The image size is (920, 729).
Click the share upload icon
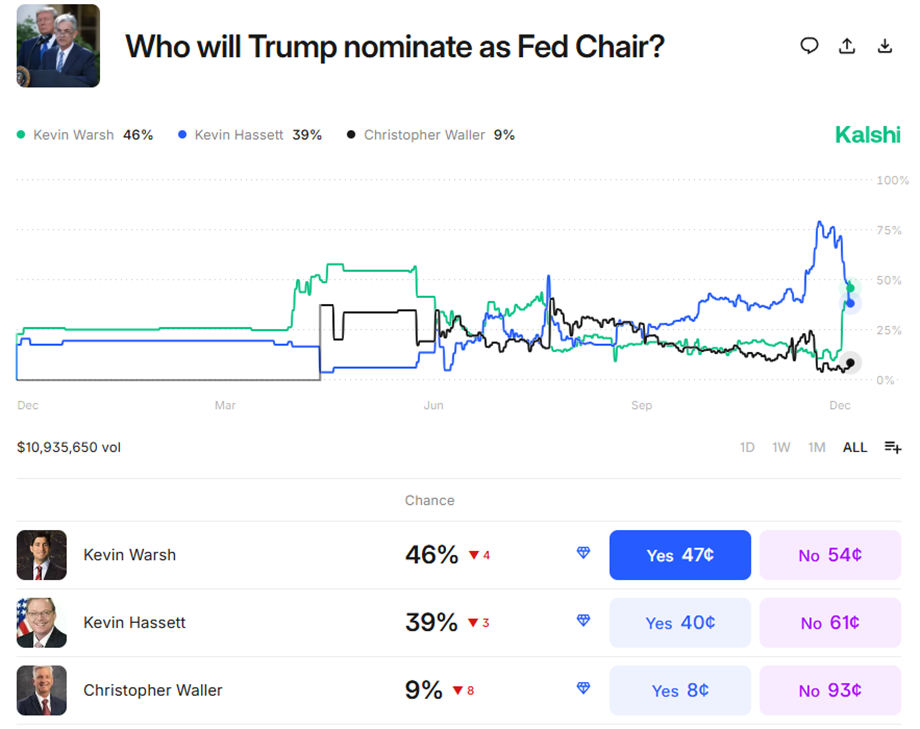point(847,46)
